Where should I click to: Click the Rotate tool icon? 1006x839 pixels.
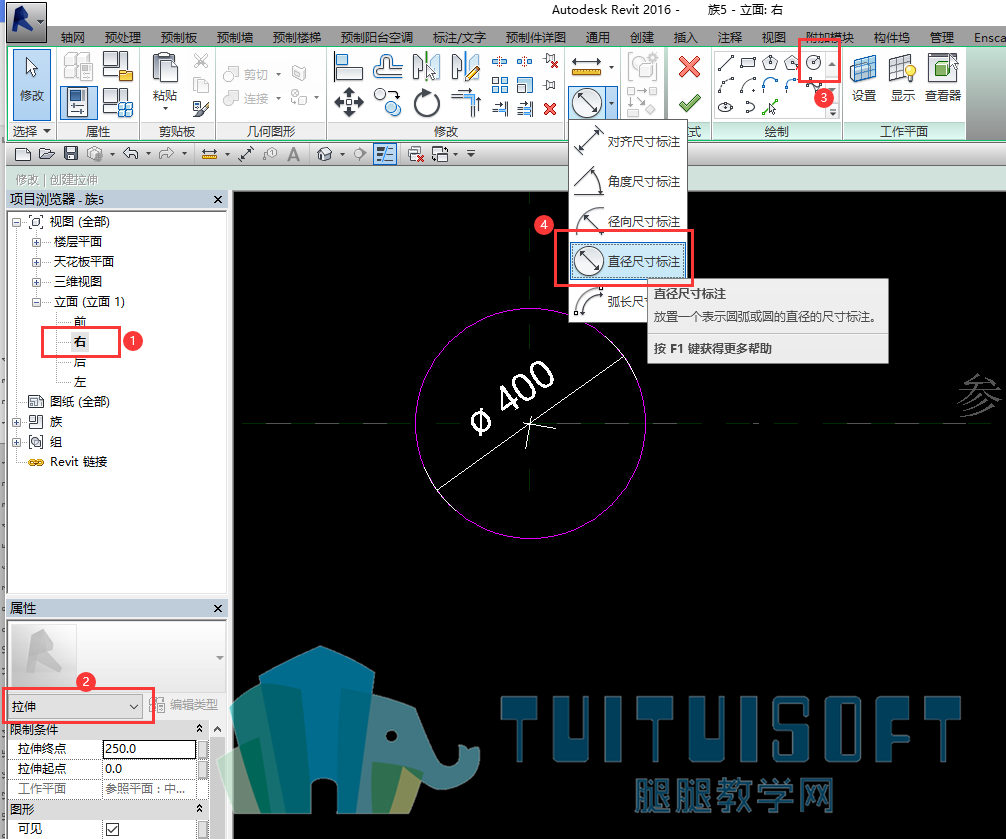[x=427, y=103]
